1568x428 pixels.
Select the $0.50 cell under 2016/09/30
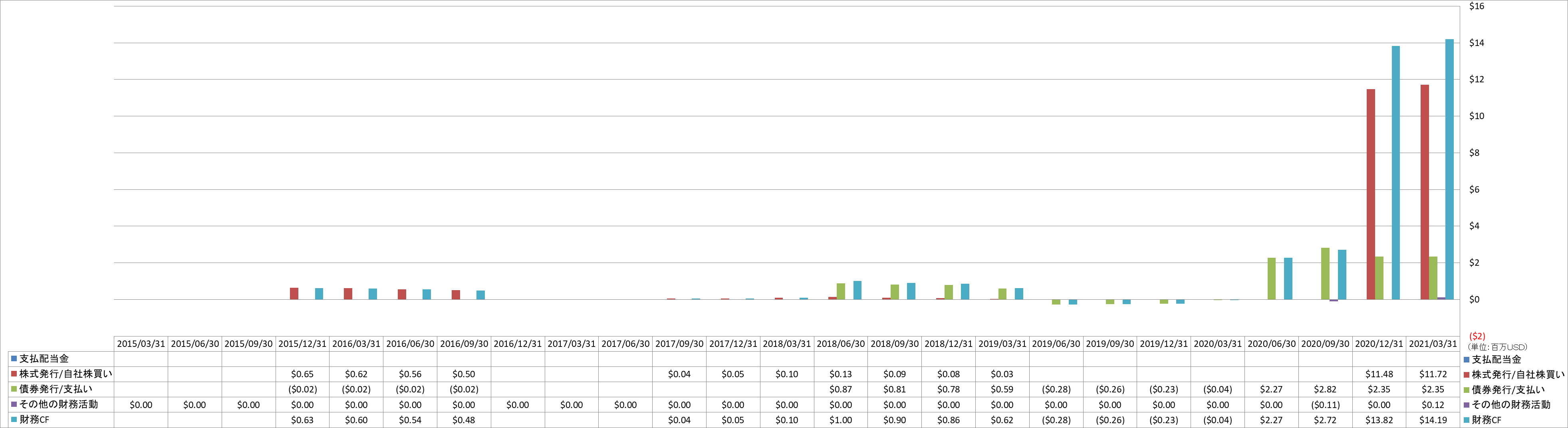click(x=464, y=374)
